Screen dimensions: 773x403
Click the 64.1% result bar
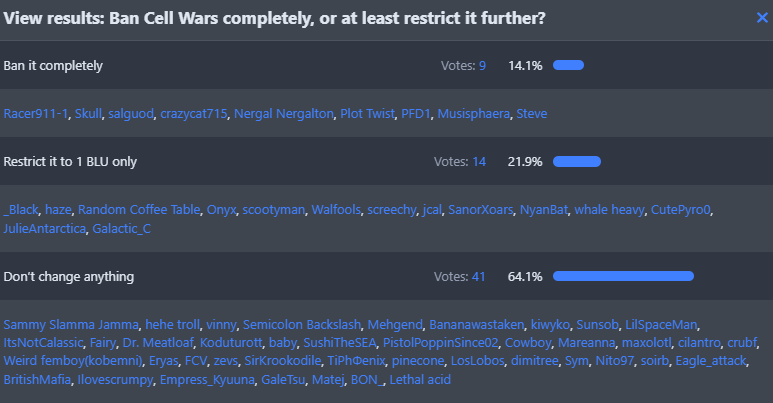tap(623, 276)
